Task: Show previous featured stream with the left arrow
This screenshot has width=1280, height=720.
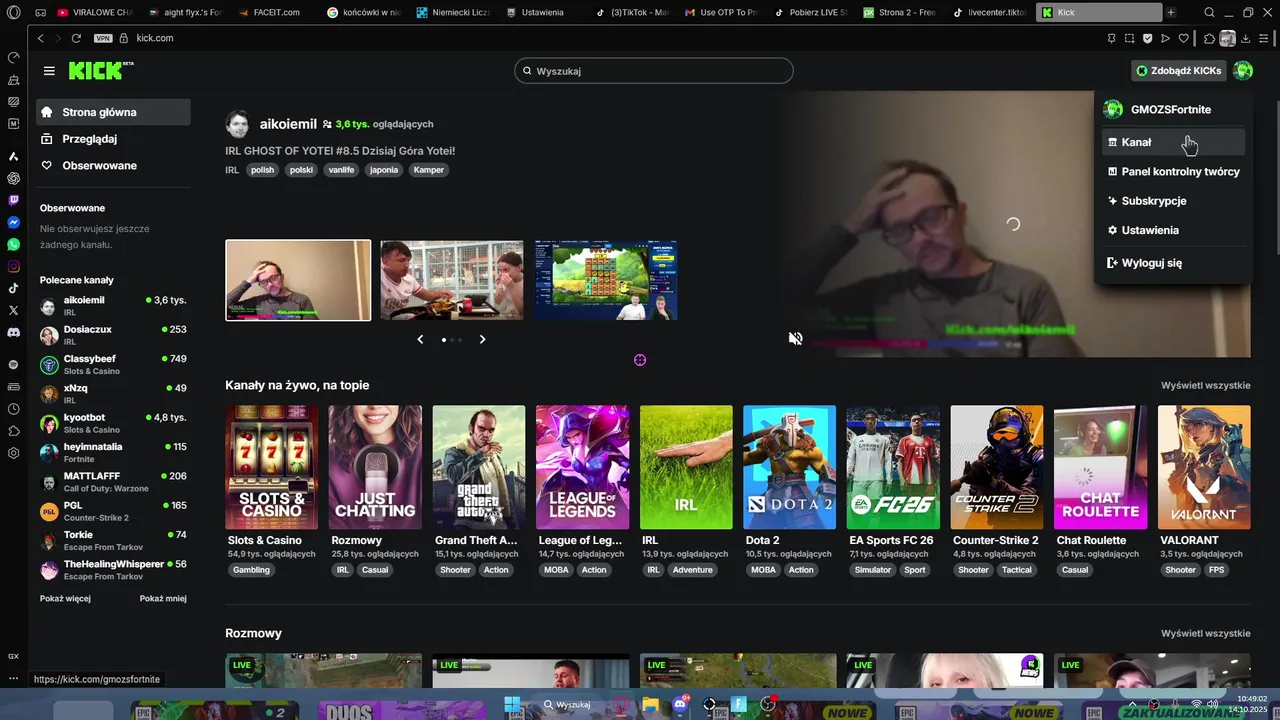Action: (420, 340)
